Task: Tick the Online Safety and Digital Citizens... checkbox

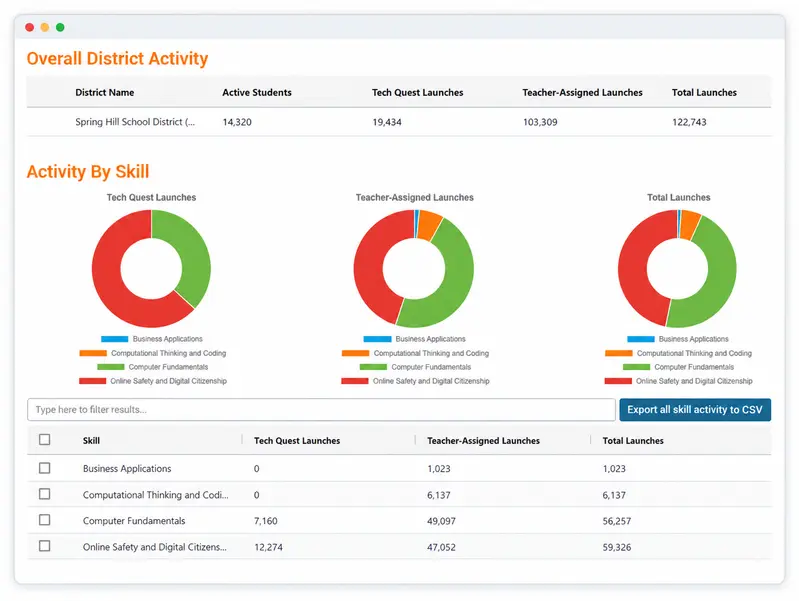Action: click(45, 546)
